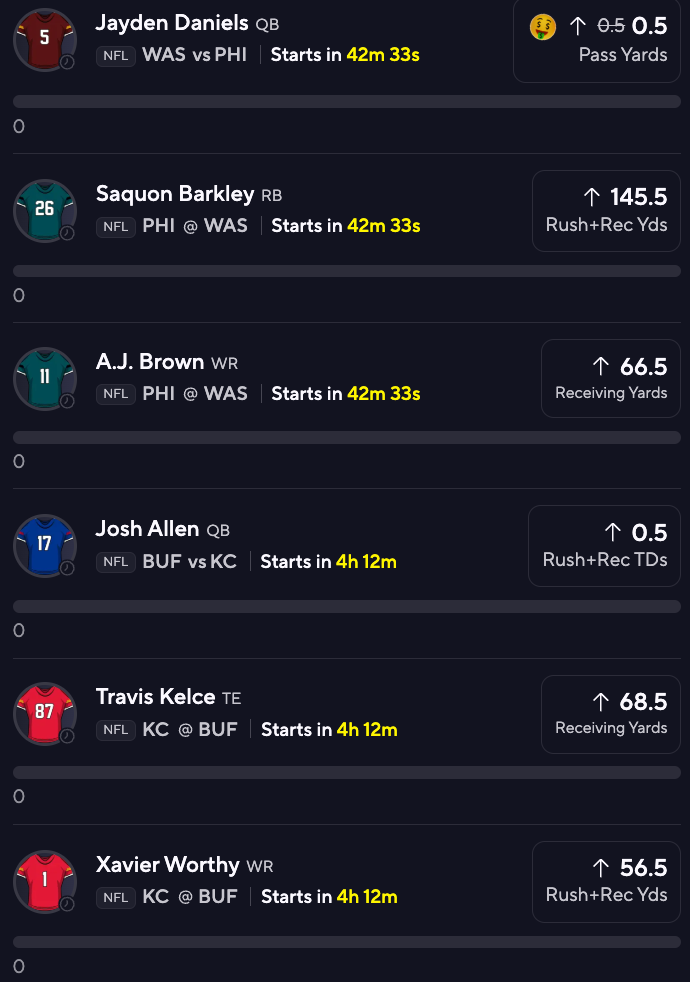The height and width of the screenshot is (982, 690).
Task: Click Jayden Daniels' progress bar
Action: (x=347, y=102)
